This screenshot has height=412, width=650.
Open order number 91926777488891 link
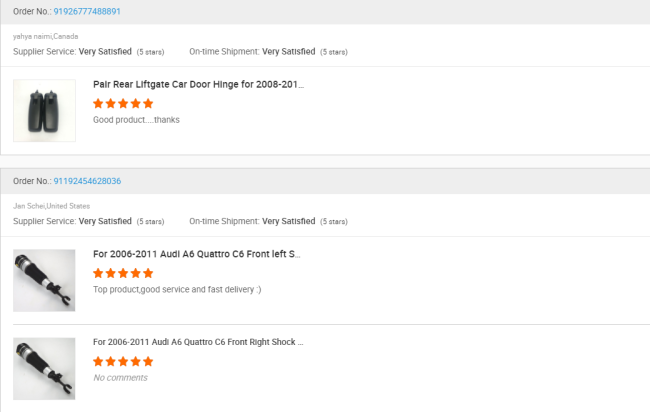(87, 12)
